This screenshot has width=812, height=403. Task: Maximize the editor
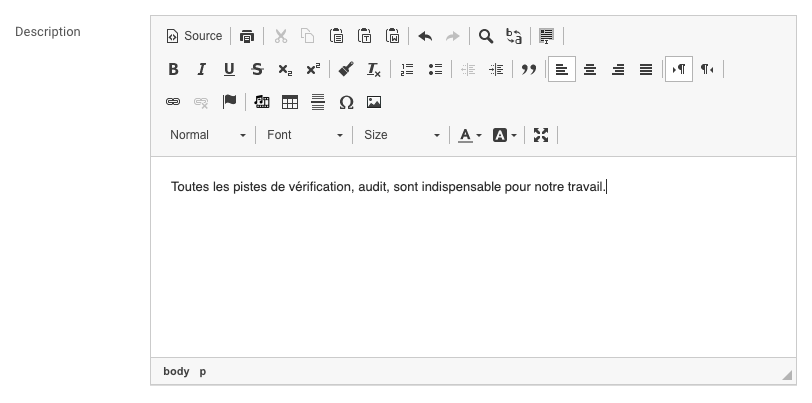(541, 135)
